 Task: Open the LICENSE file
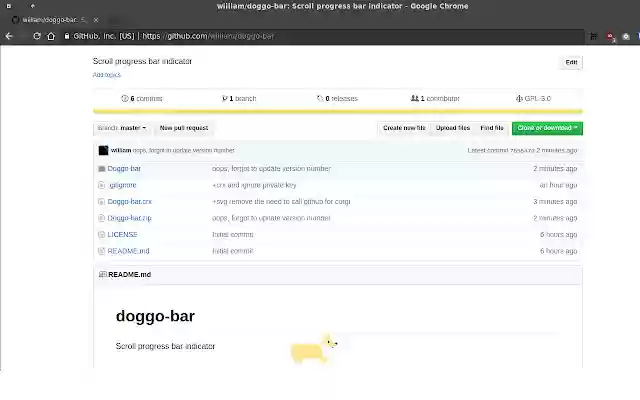122,235
